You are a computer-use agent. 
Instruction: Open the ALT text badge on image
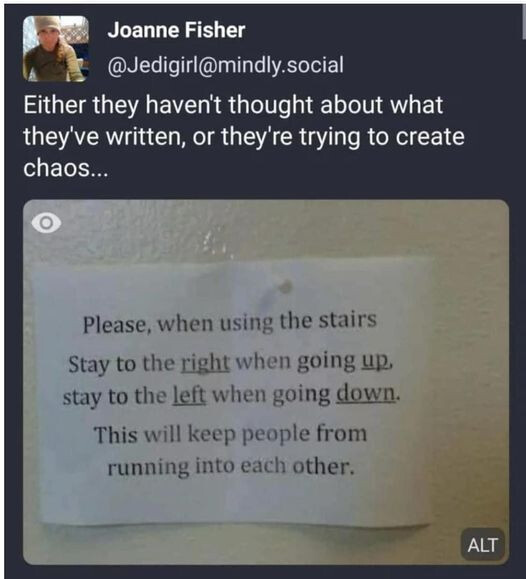point(482,545)
